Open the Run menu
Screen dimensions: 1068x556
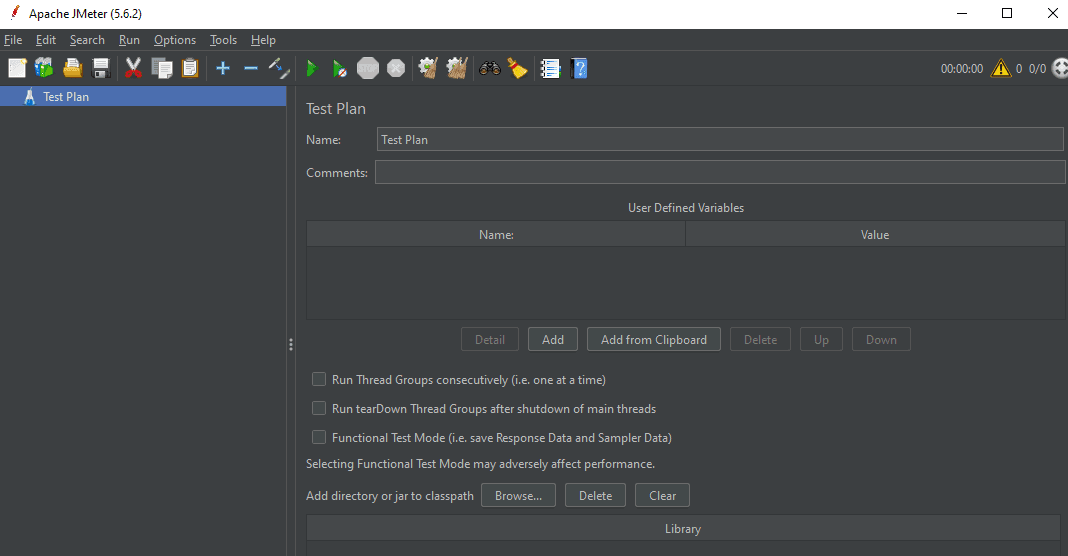pyautogui.click(x=129, y=40)
